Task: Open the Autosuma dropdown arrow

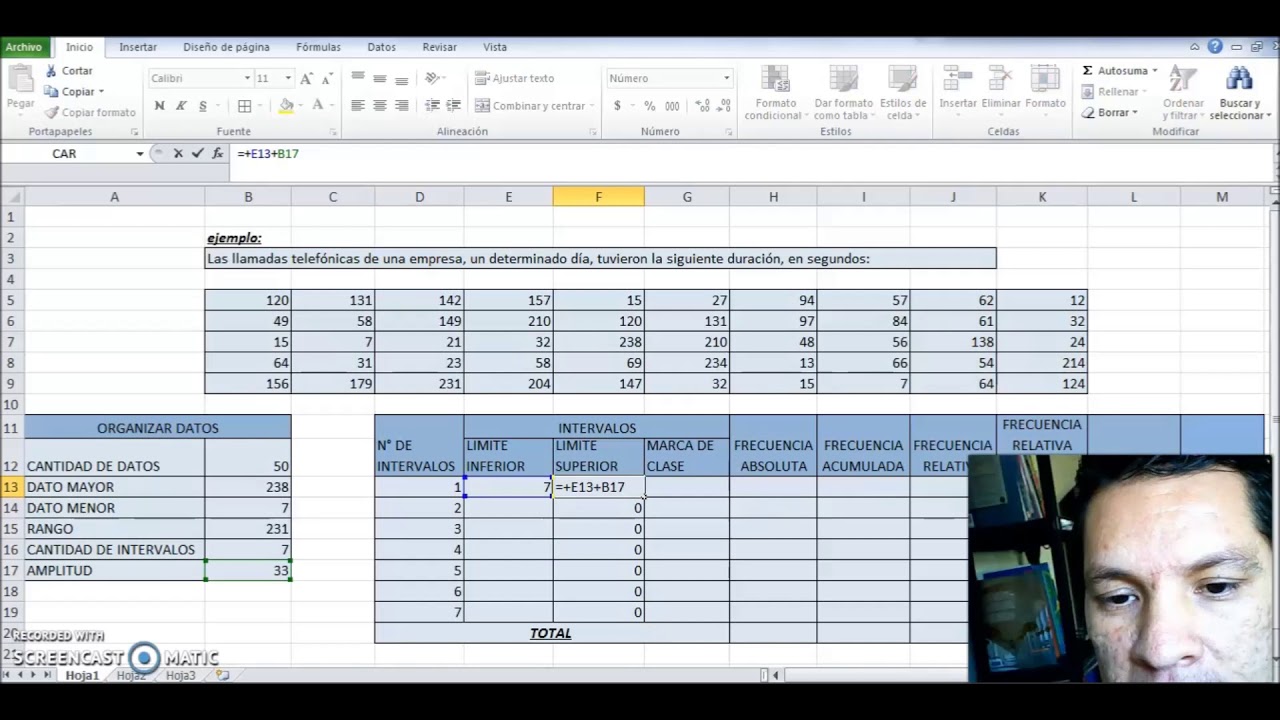Action: [x=1154, y=71]
